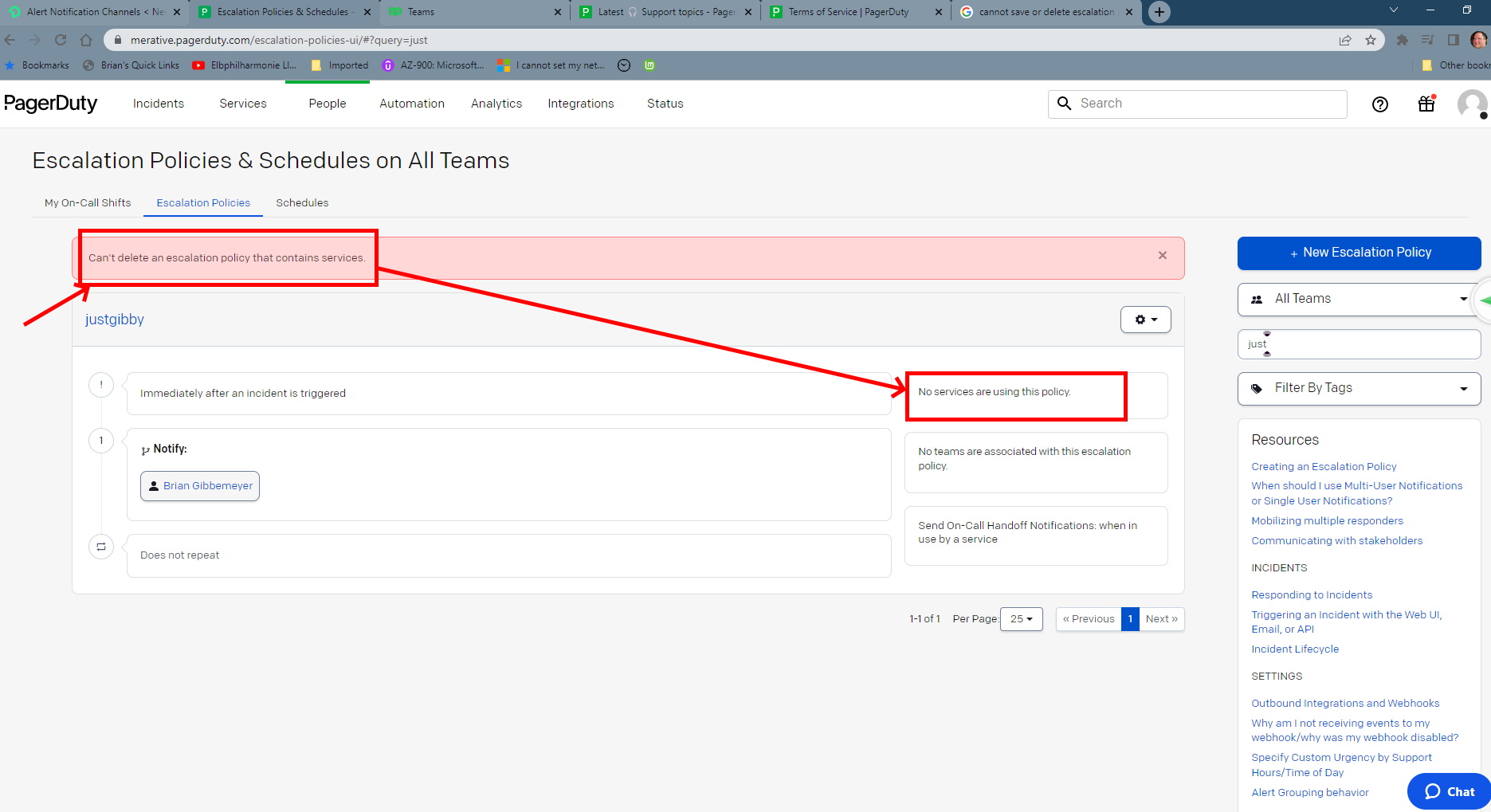Click the Next page button
Screen dimensions: 1491x812
1161,619
